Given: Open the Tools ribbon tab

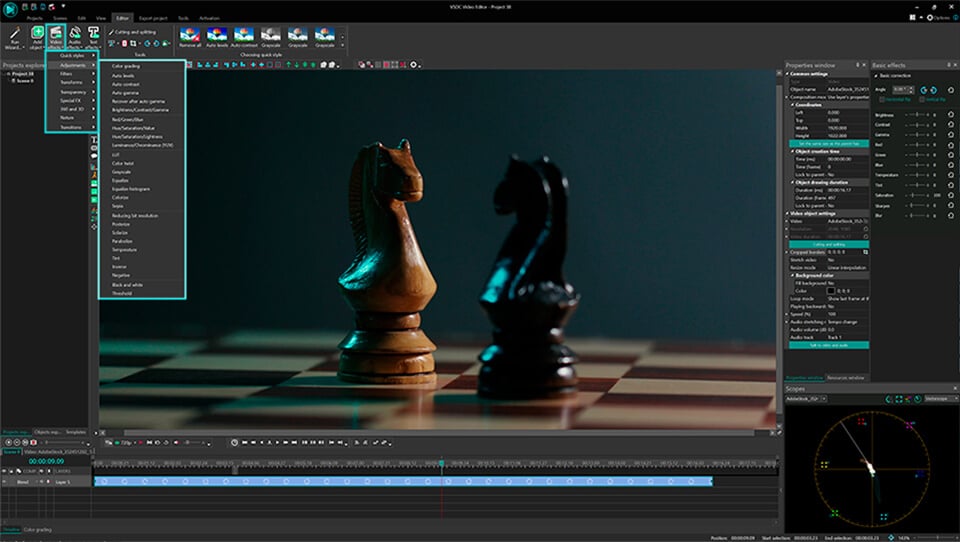Looking at the screenshot, I should tap(183, 18).
